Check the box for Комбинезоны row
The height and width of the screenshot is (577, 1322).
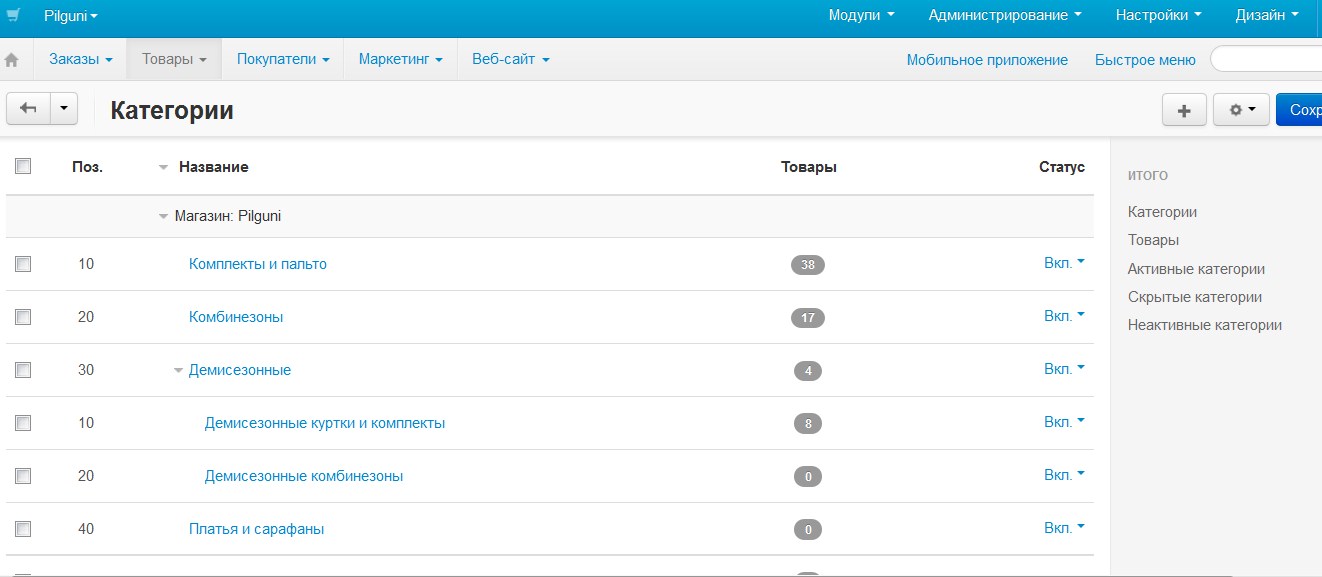pyautogui.click(x=23, y=317)
